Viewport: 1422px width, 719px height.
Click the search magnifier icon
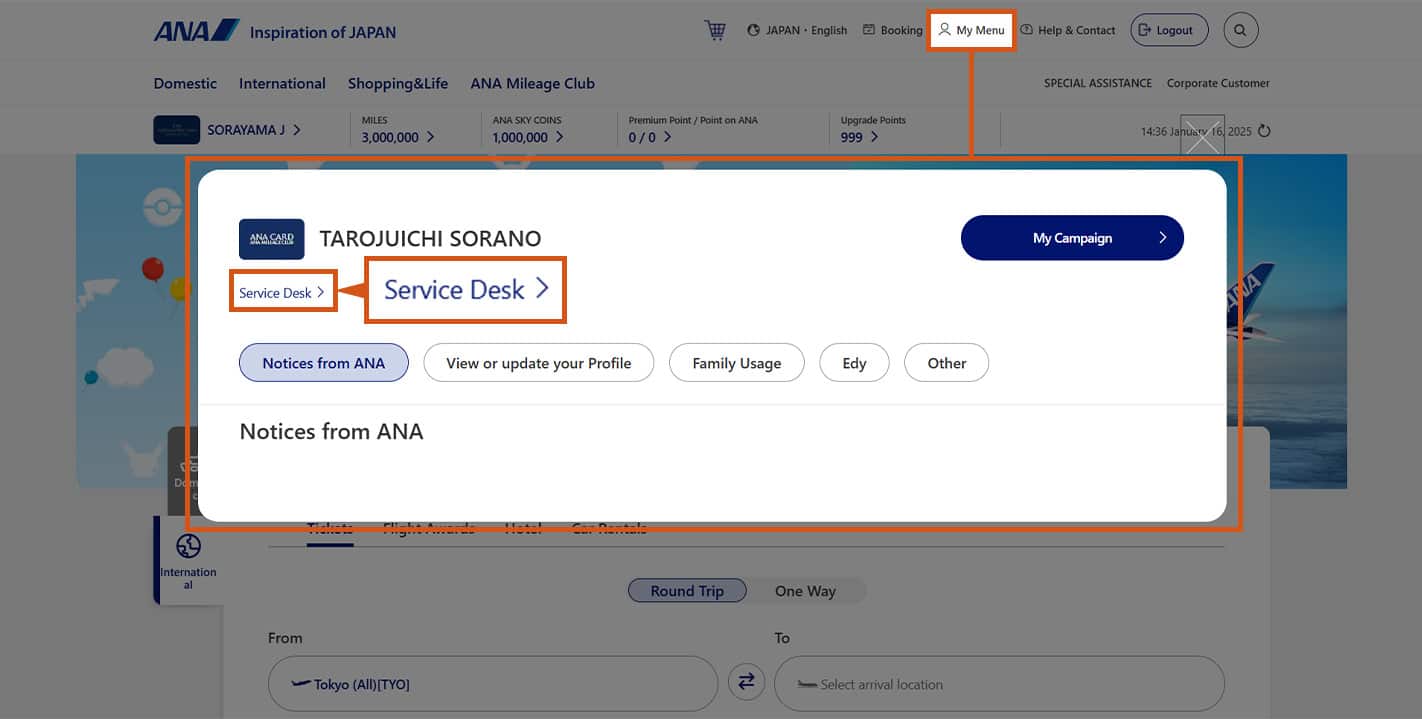pyautogui.click(x=1240, y=30)
